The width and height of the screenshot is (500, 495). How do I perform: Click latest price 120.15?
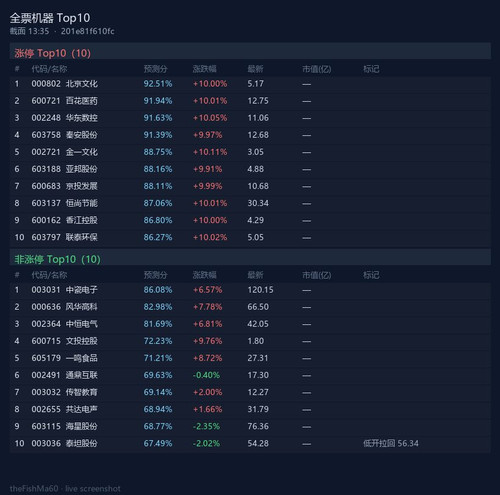point(260,290)
